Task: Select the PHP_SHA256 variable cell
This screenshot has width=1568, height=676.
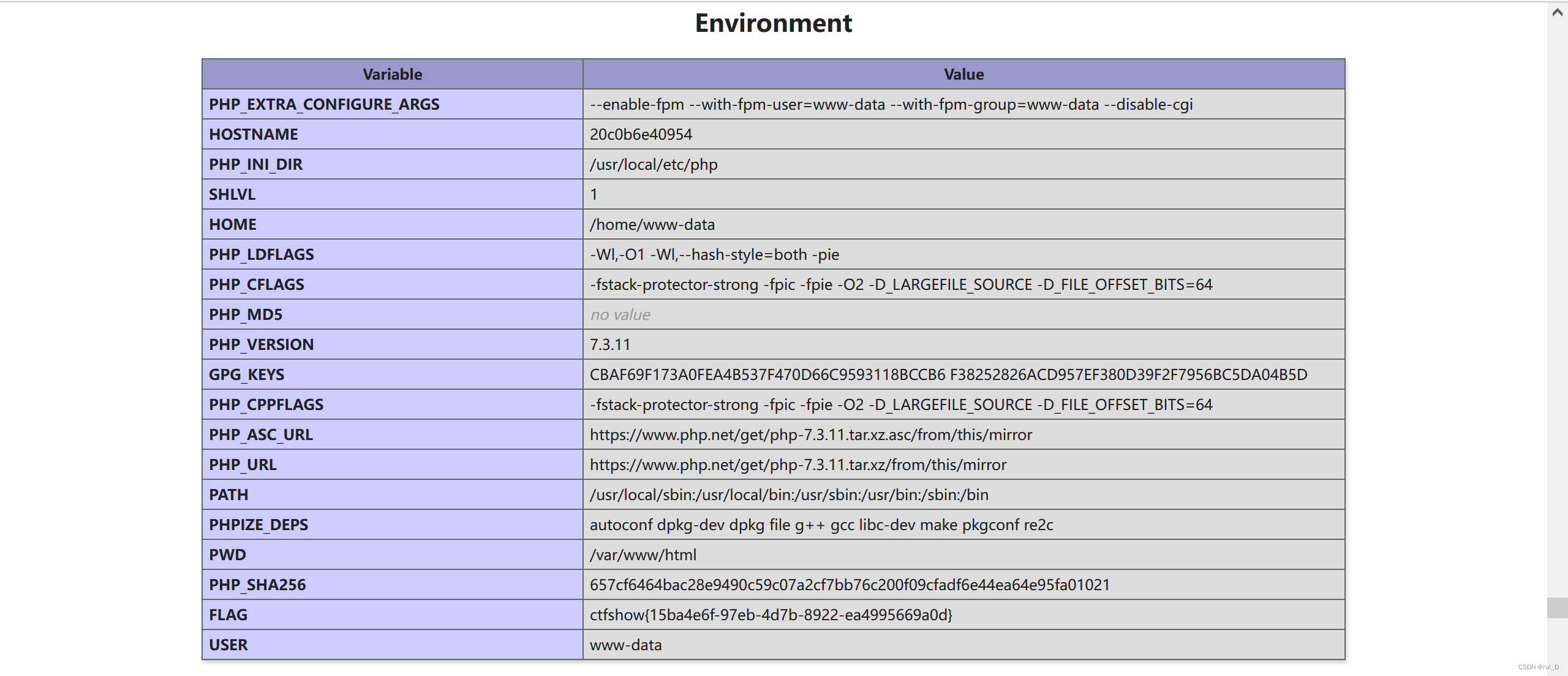Action: click(x=392, y=585)
